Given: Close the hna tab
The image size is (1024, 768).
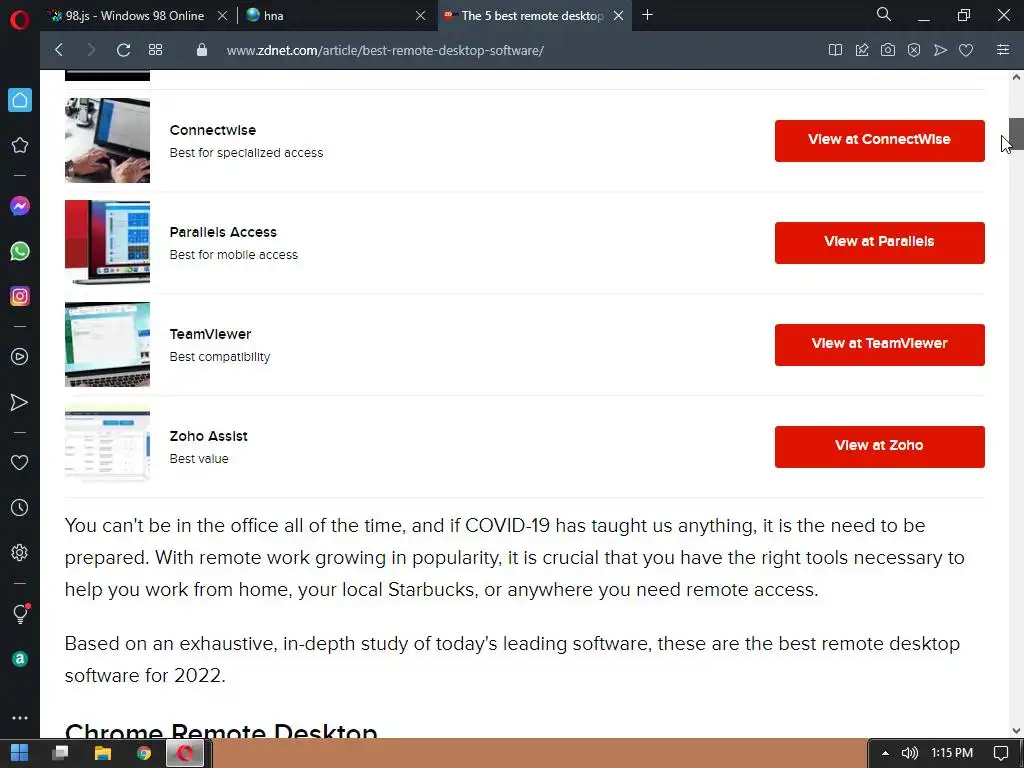Looking at the screenshot, I should pyautogui.click(x=421, y=16).
